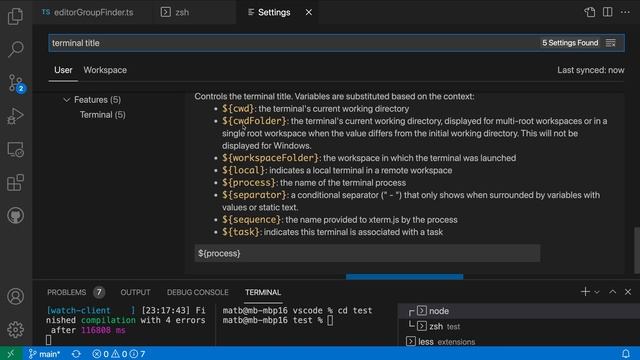
Task: Click the ${task} variable text
Action: 241,232
